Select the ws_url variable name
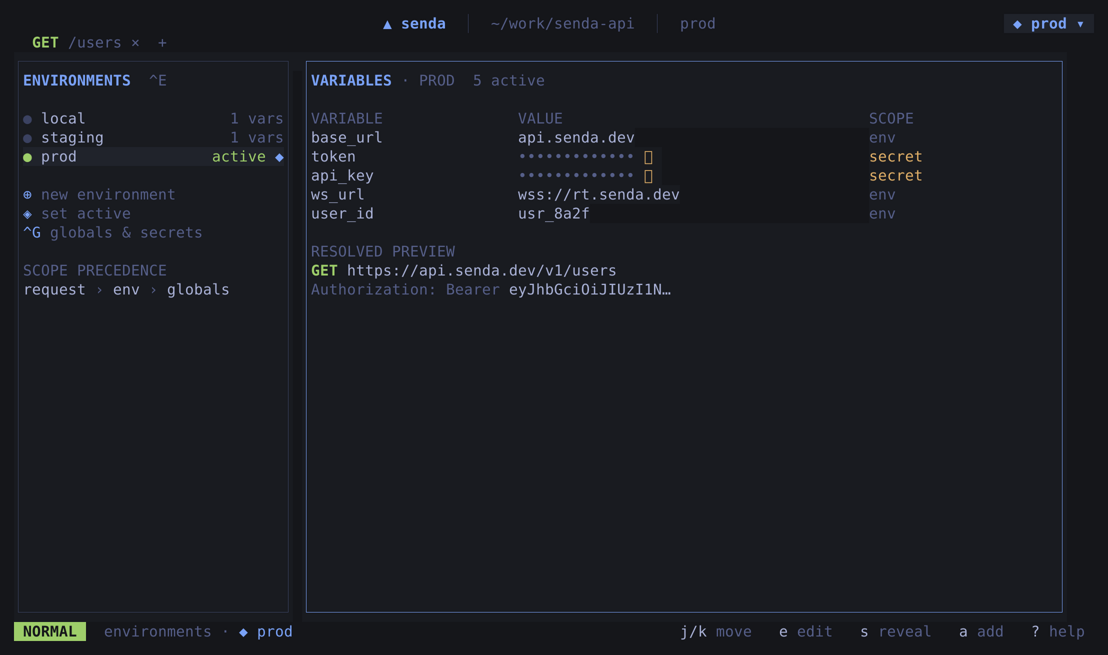This screenshot has height=655, width=1108. [x=338, y=195]
